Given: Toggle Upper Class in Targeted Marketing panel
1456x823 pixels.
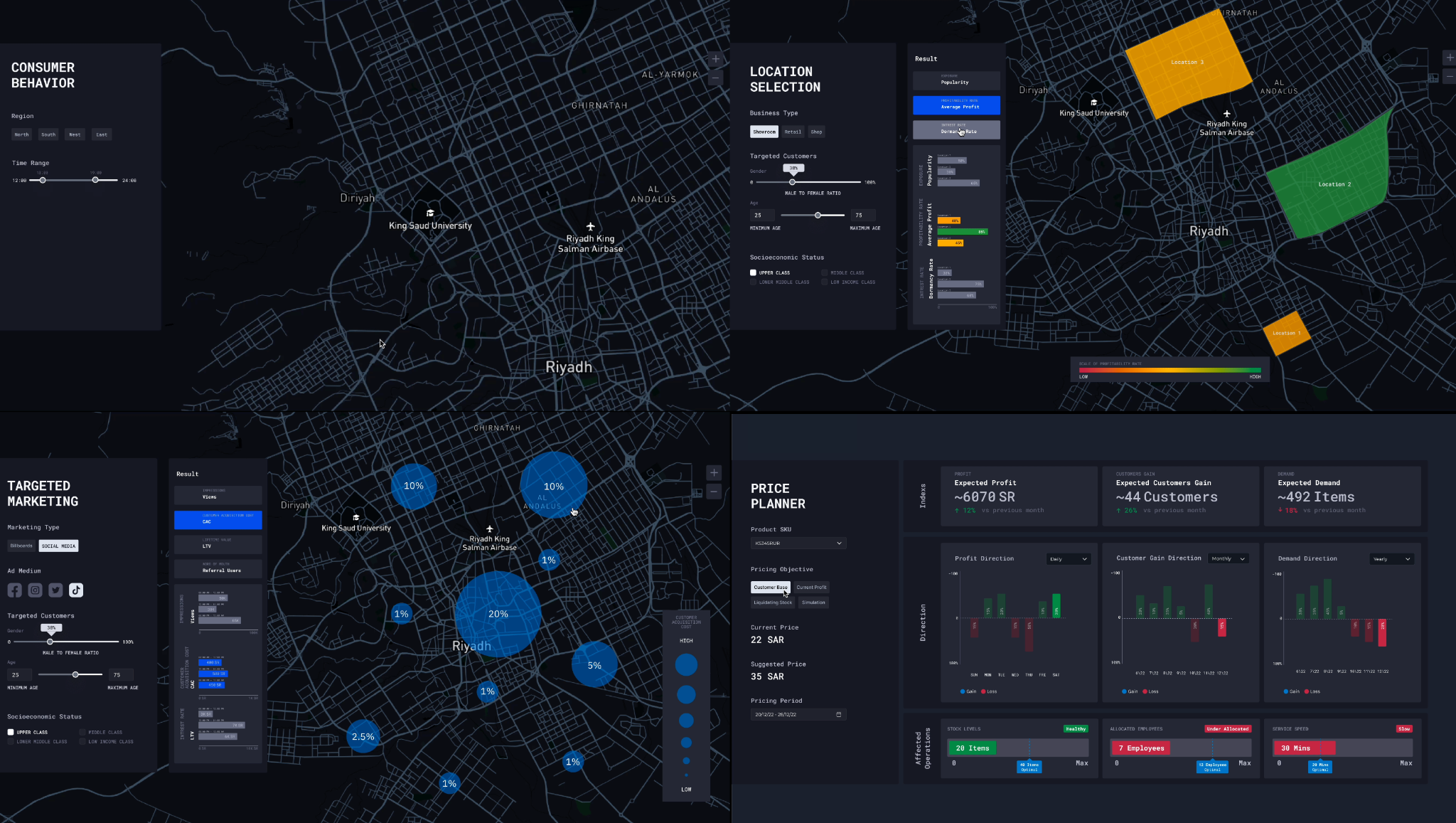Looking at the screenshot, I should tap(11, 732).
